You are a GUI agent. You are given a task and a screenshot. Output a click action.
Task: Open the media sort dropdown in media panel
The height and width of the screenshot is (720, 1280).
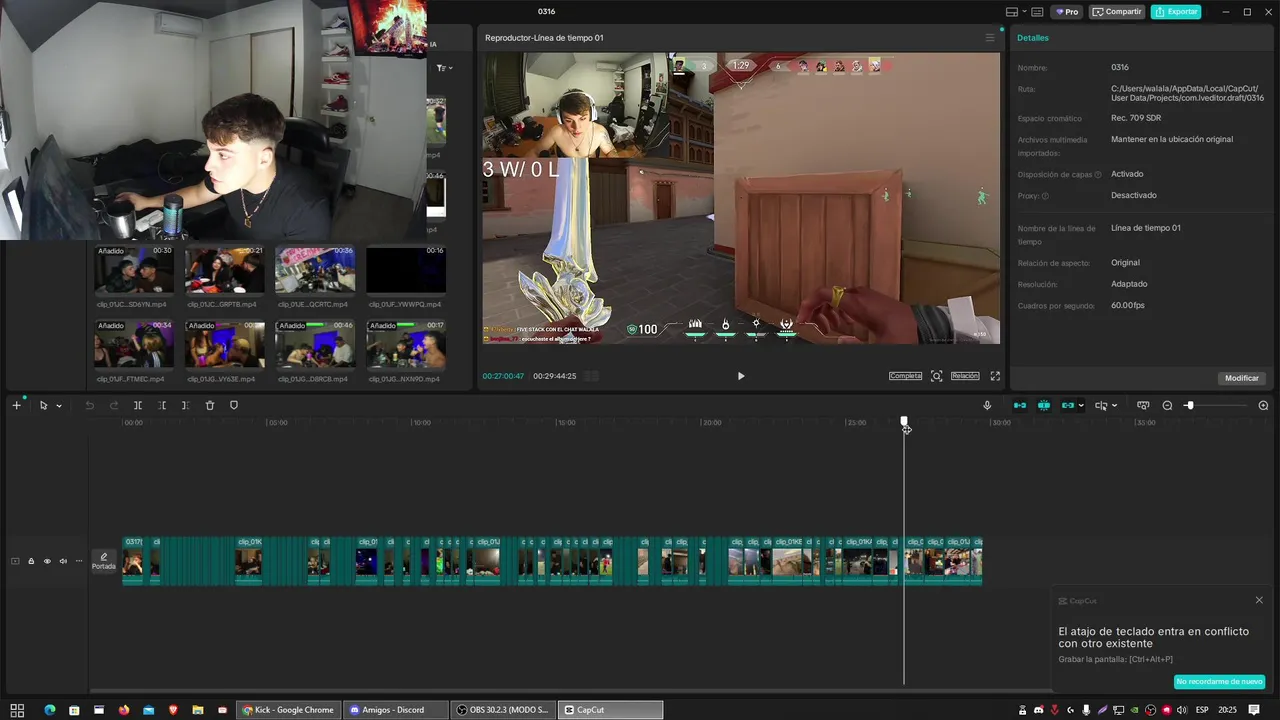(444, 68)
